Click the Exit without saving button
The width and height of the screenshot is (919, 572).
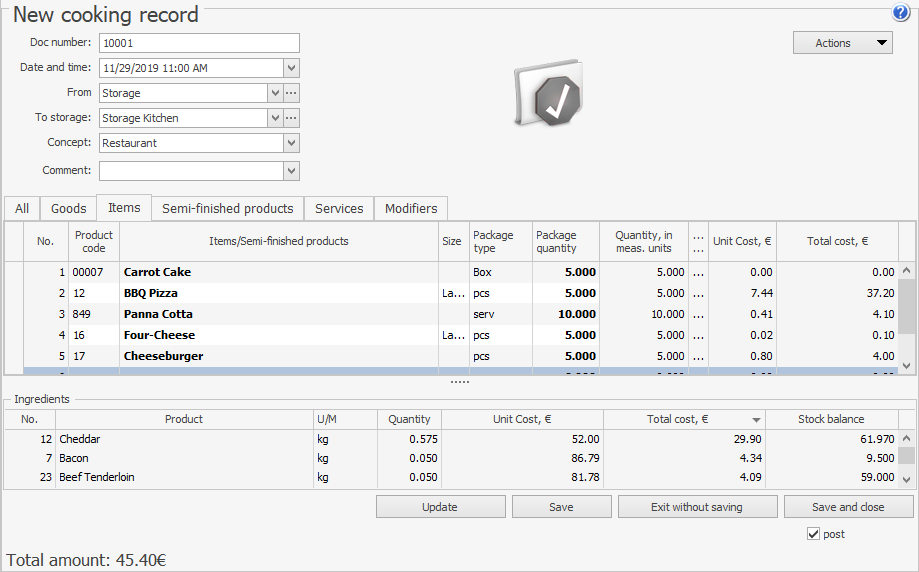(697, 507)
